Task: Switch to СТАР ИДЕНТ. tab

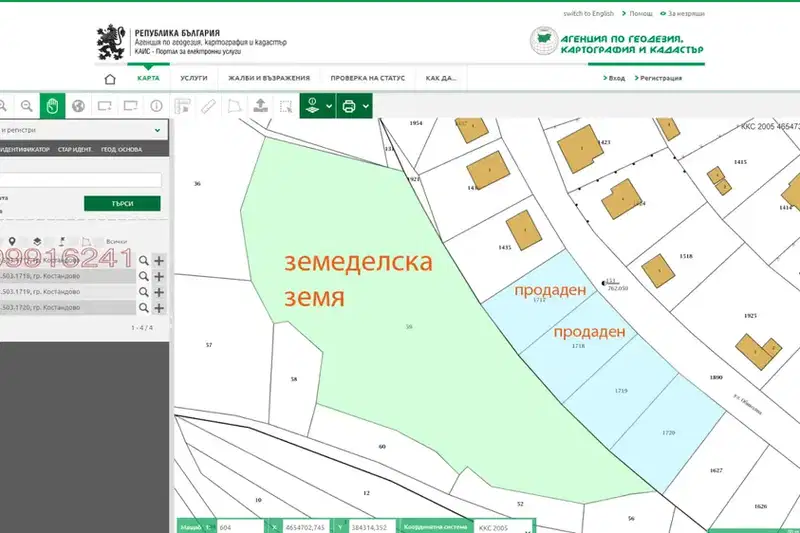Action: (x=75, y=149)
